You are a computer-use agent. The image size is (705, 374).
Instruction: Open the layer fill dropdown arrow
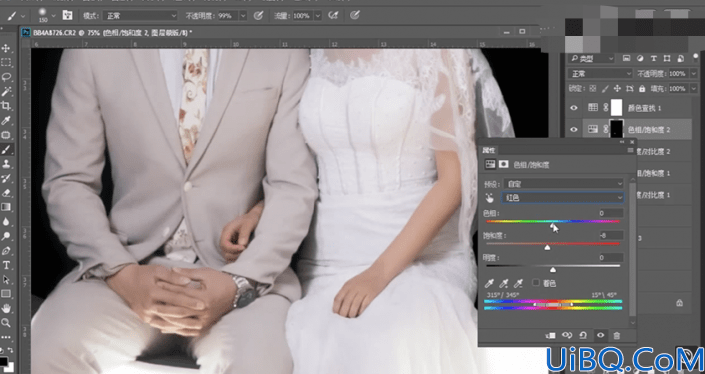tap(693, 89)
